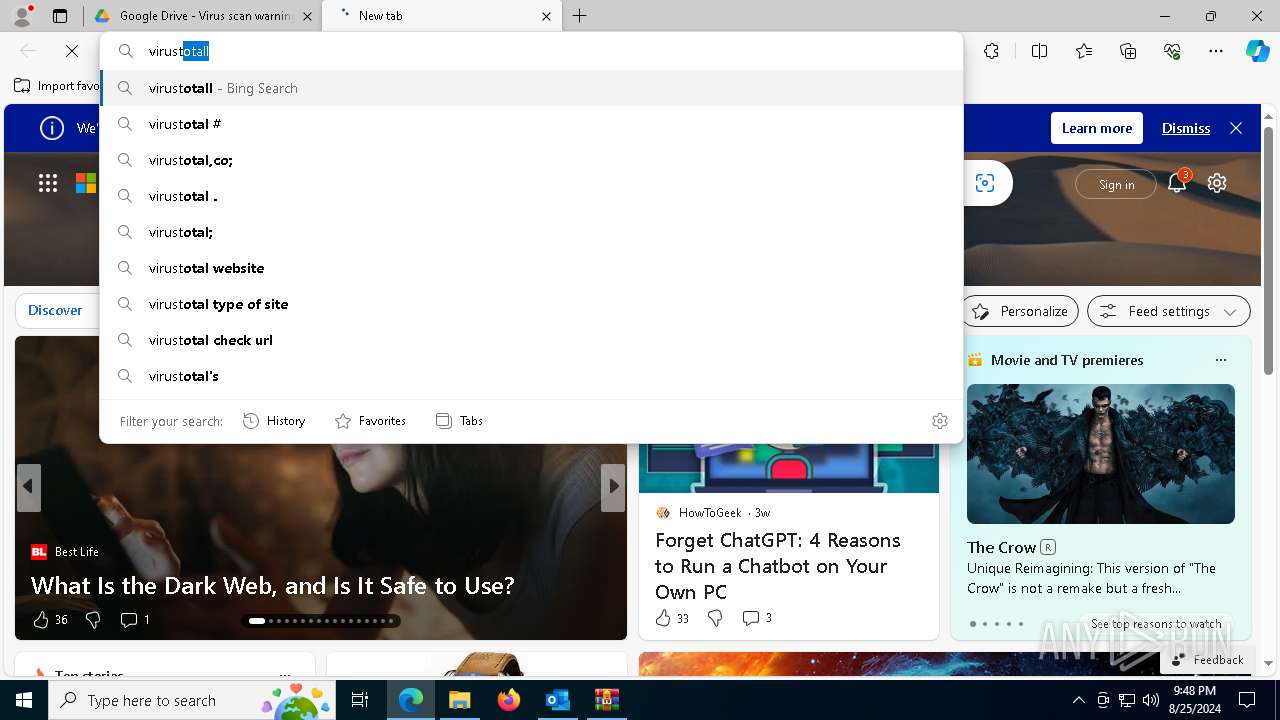The height and width of the screenshot is (720, 1280).
Task: Click the taskbar search box
Action: click(x=193, y=700)
